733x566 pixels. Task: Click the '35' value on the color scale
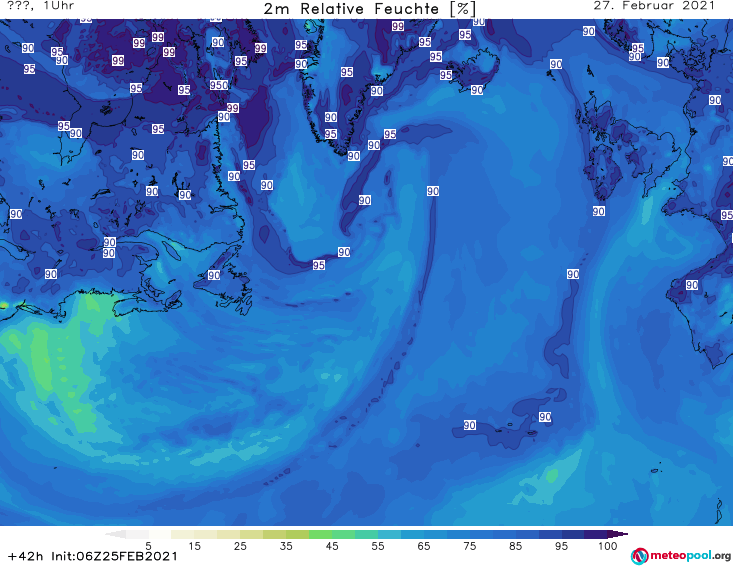click(x=286, y=546)
